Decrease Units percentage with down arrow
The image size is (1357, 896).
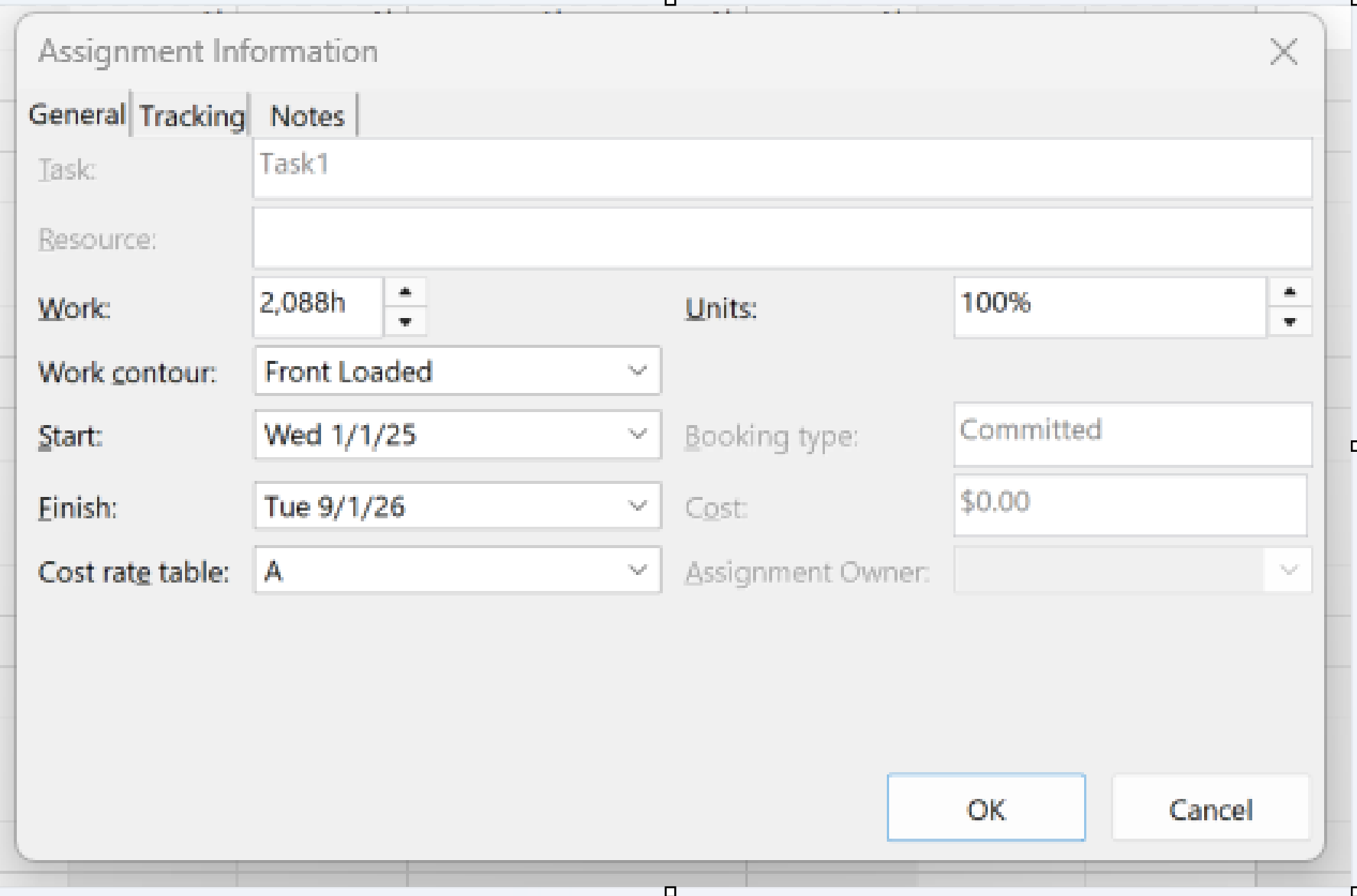pyautogui.click(x=1289, y=322)
